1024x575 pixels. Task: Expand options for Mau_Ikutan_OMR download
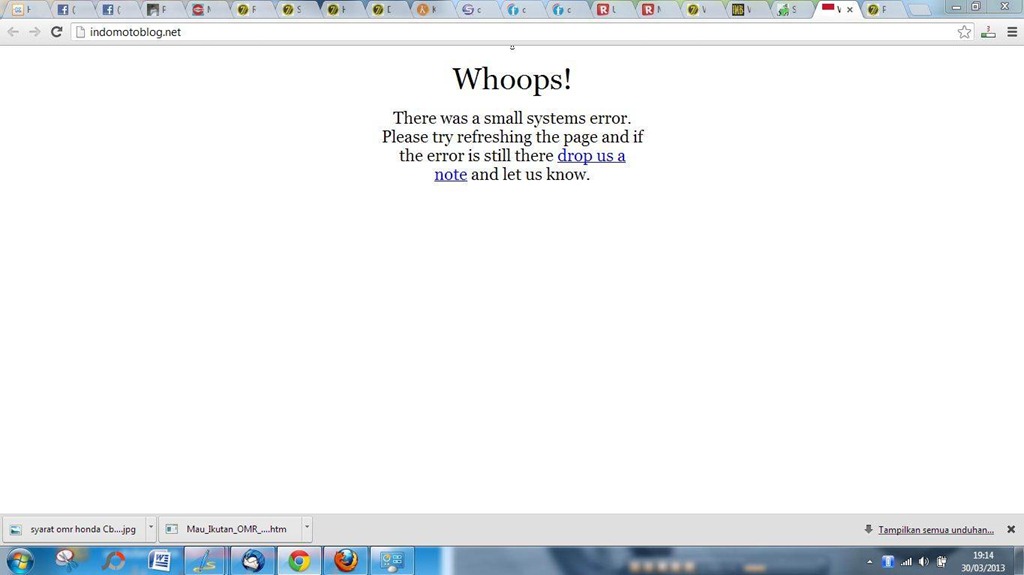pos(307,529)
